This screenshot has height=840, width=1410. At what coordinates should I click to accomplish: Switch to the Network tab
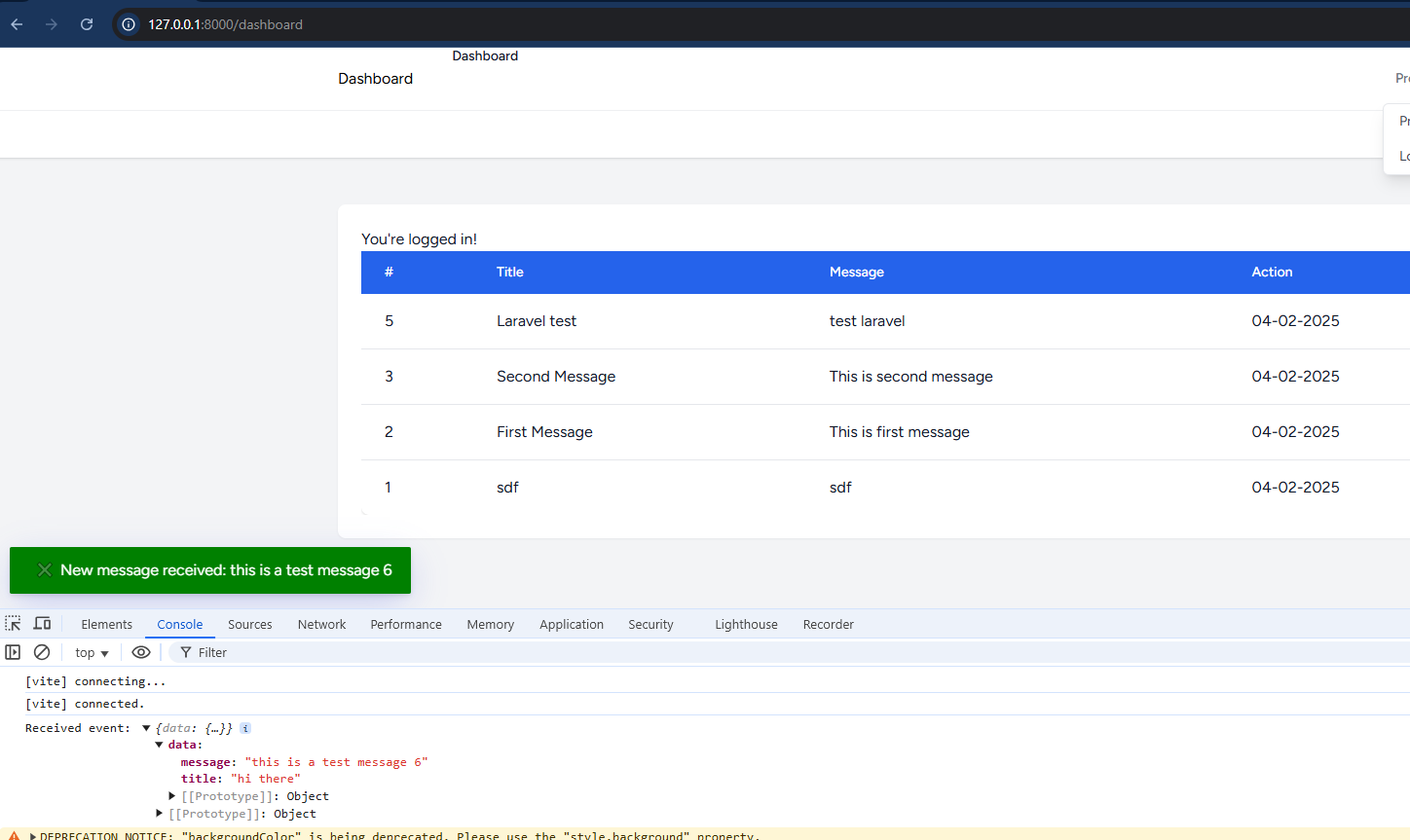tap(321, 624)
